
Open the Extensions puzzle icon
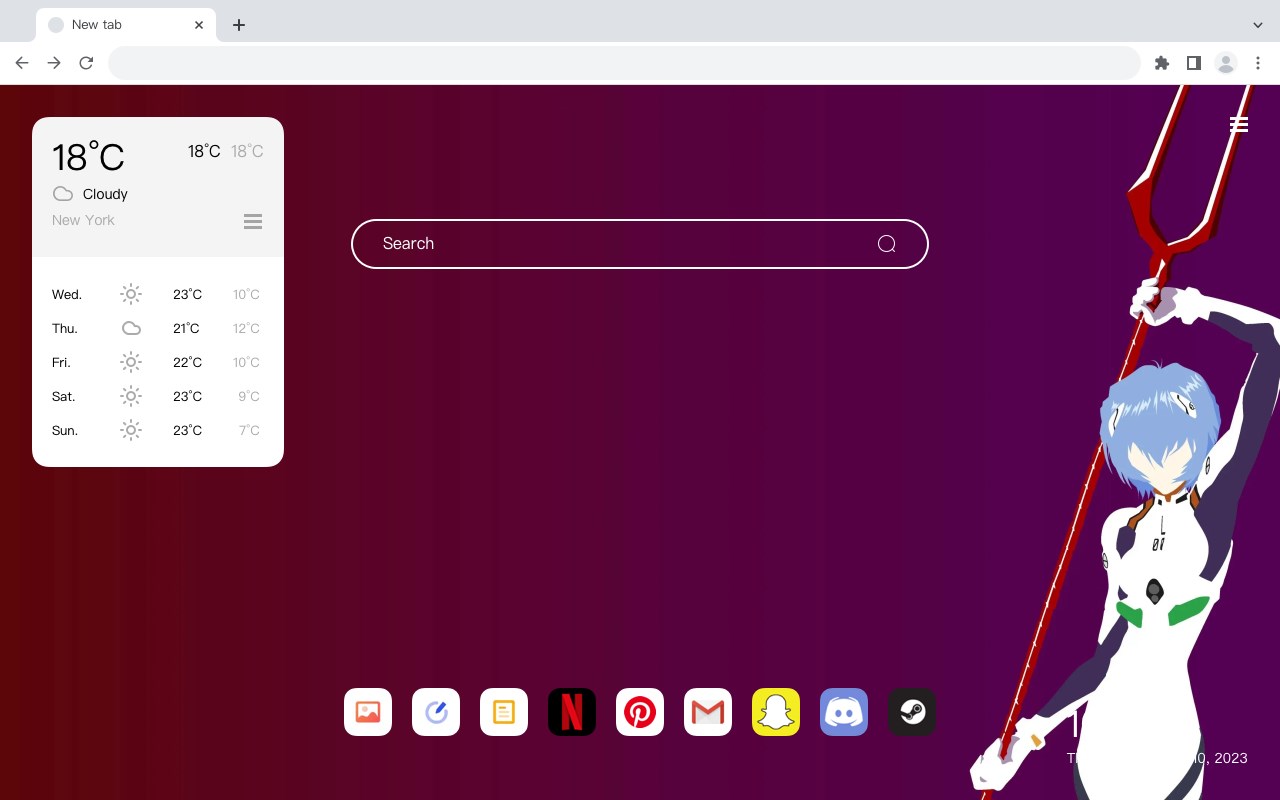pos(1161,63)
